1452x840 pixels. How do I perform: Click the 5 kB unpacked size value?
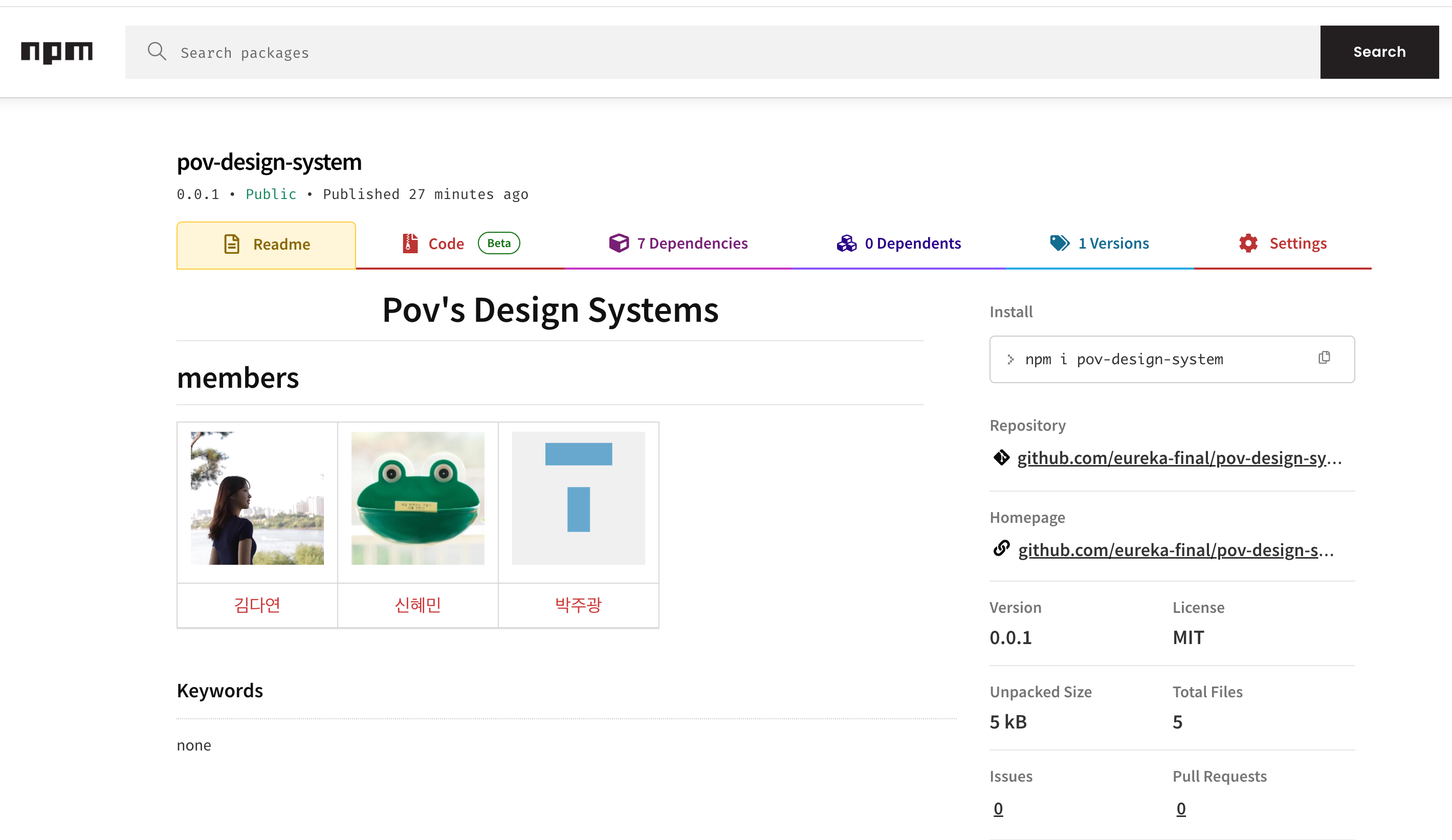tap(1008, 722)
